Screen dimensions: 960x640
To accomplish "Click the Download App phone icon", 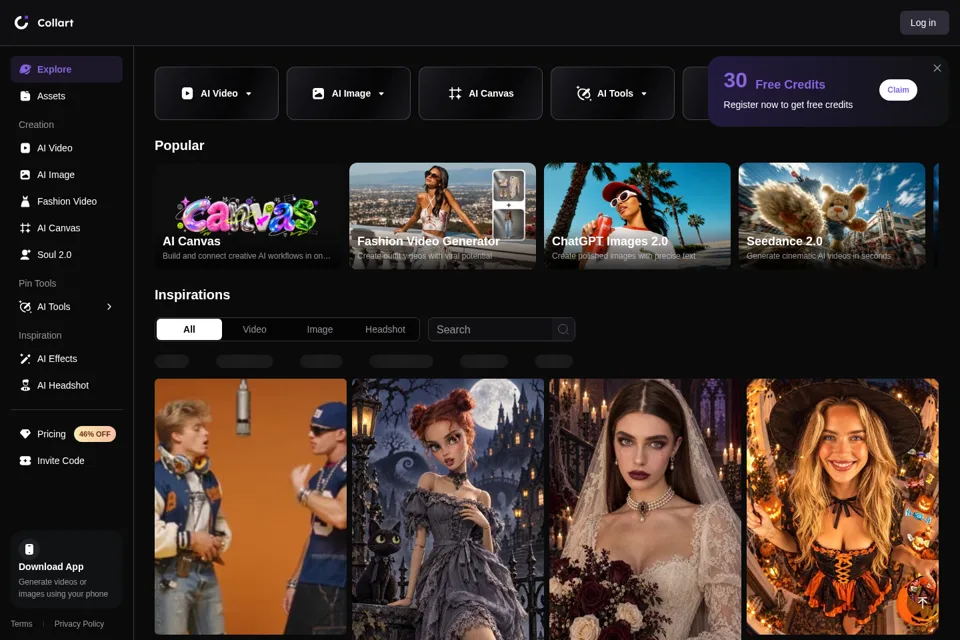I will 29,549.
